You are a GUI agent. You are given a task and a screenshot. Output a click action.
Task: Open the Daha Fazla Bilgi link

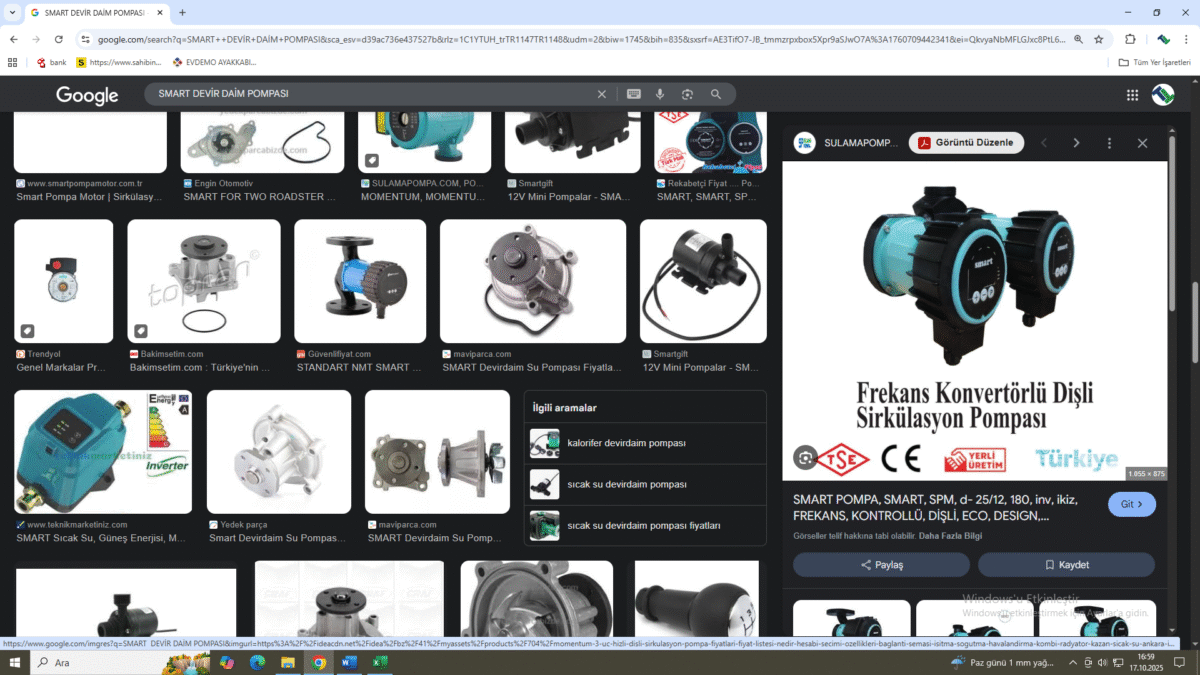click(951, 536)
